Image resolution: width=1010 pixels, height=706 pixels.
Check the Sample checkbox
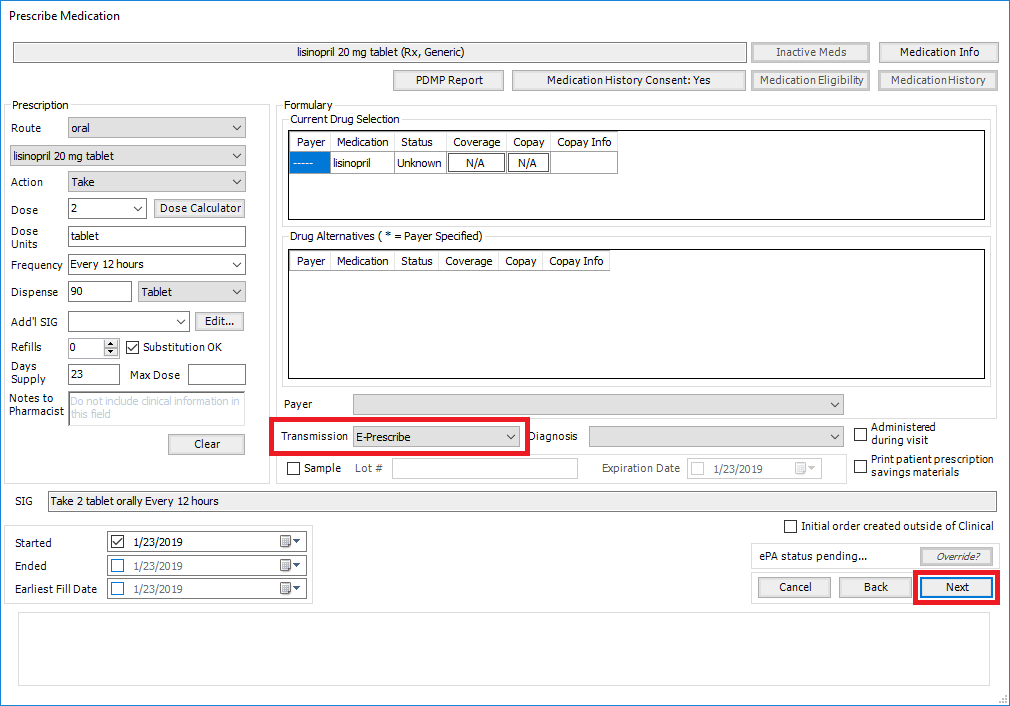tap(293, 468)
